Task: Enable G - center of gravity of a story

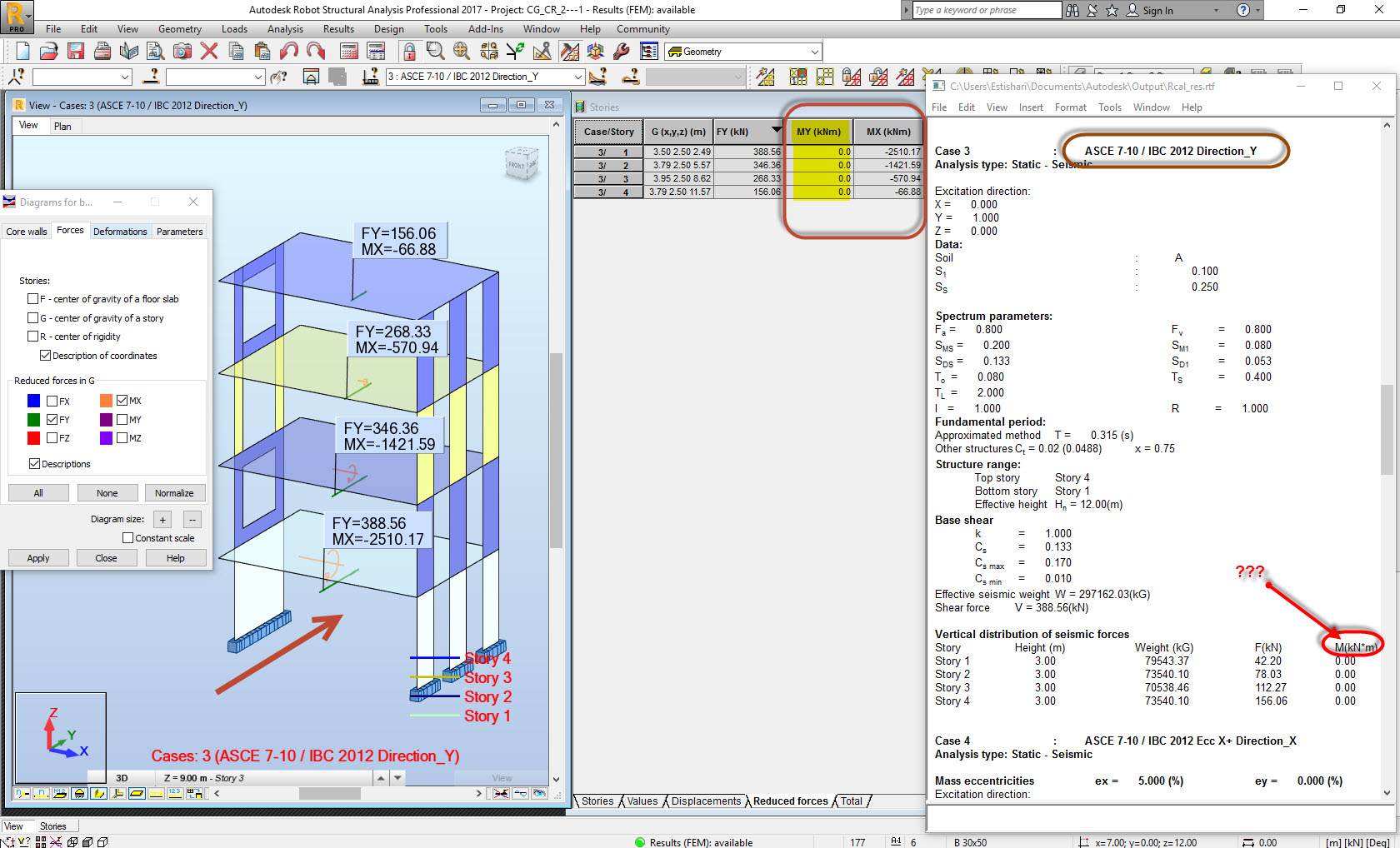Action: [33, 318]
